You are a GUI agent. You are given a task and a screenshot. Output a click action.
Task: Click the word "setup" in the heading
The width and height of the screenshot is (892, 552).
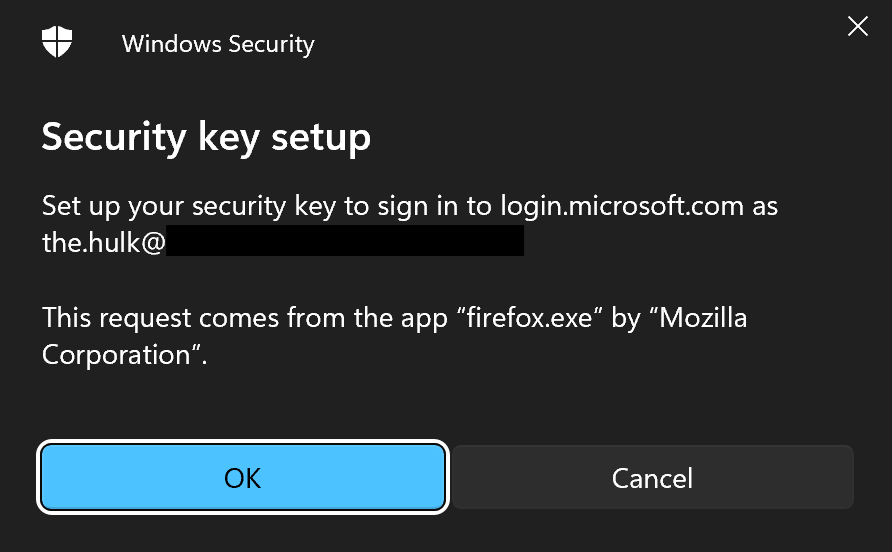[x=319, y=136]
